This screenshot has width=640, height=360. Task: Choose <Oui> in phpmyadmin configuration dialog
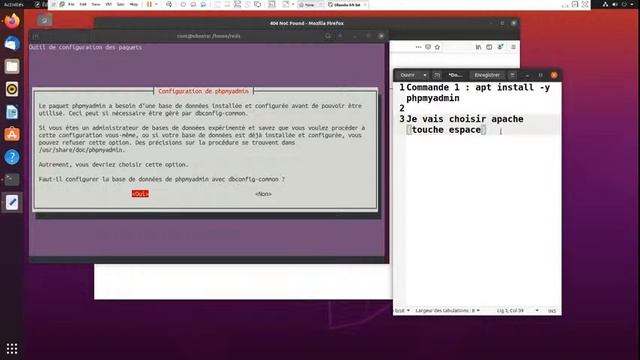click(140, 194)
